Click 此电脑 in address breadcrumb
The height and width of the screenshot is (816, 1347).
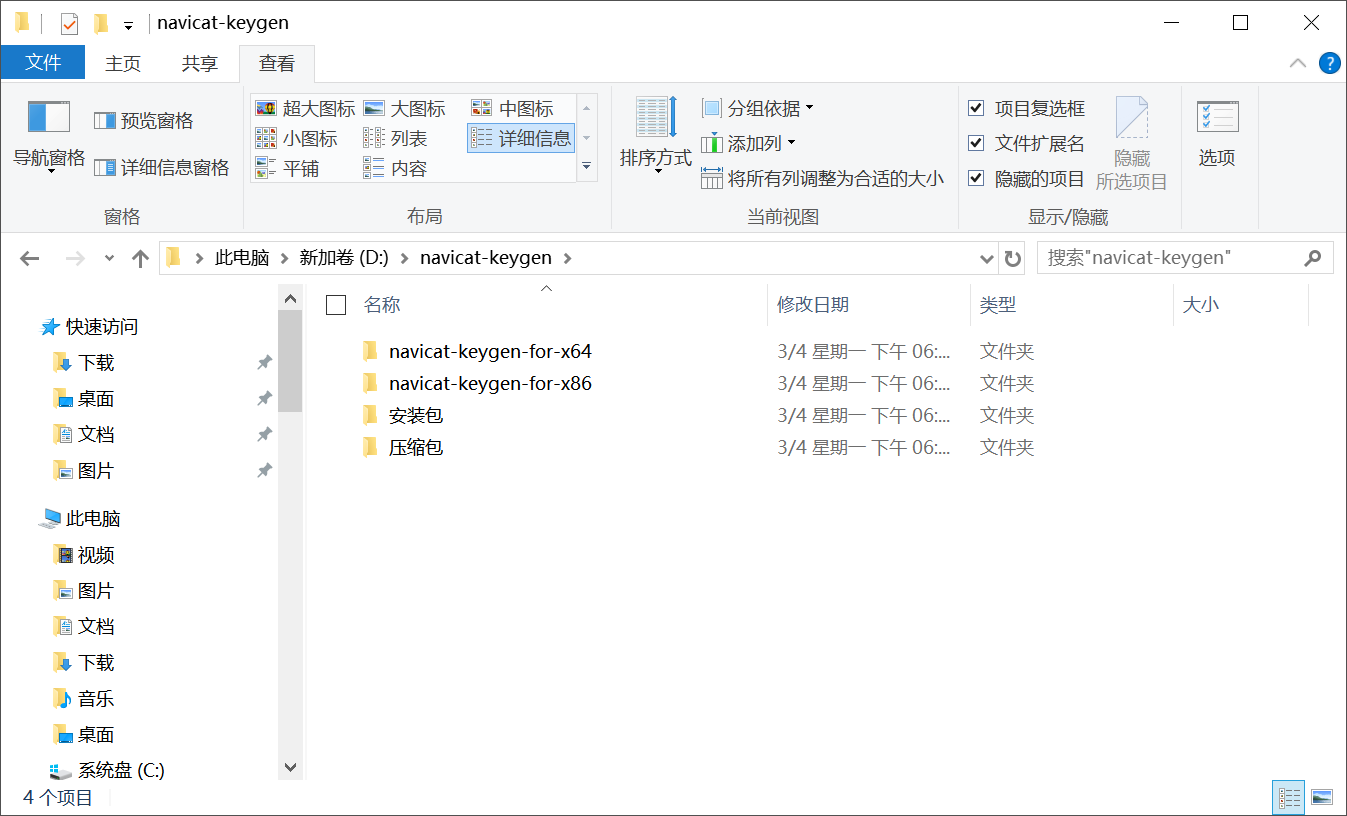click(243, 258)
